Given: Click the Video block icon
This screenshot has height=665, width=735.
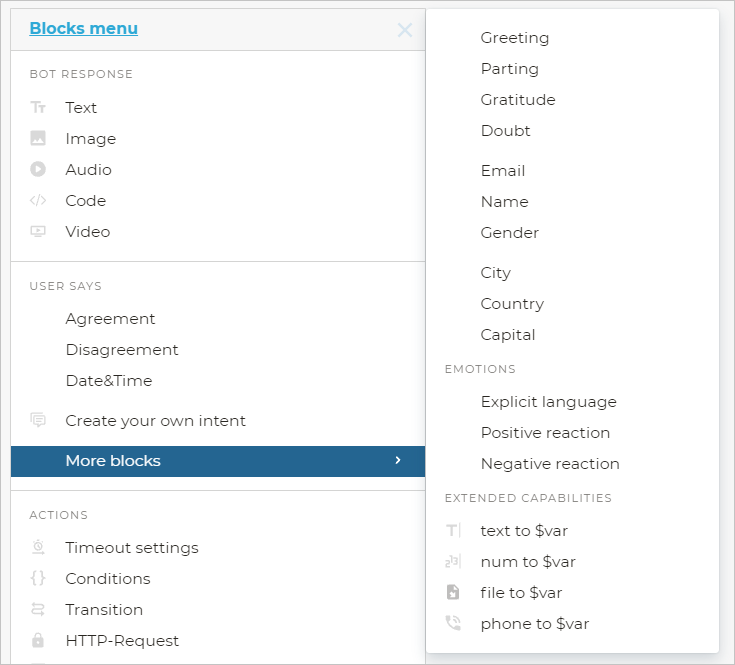Looking at the screenshot, I should coord(38,232).
